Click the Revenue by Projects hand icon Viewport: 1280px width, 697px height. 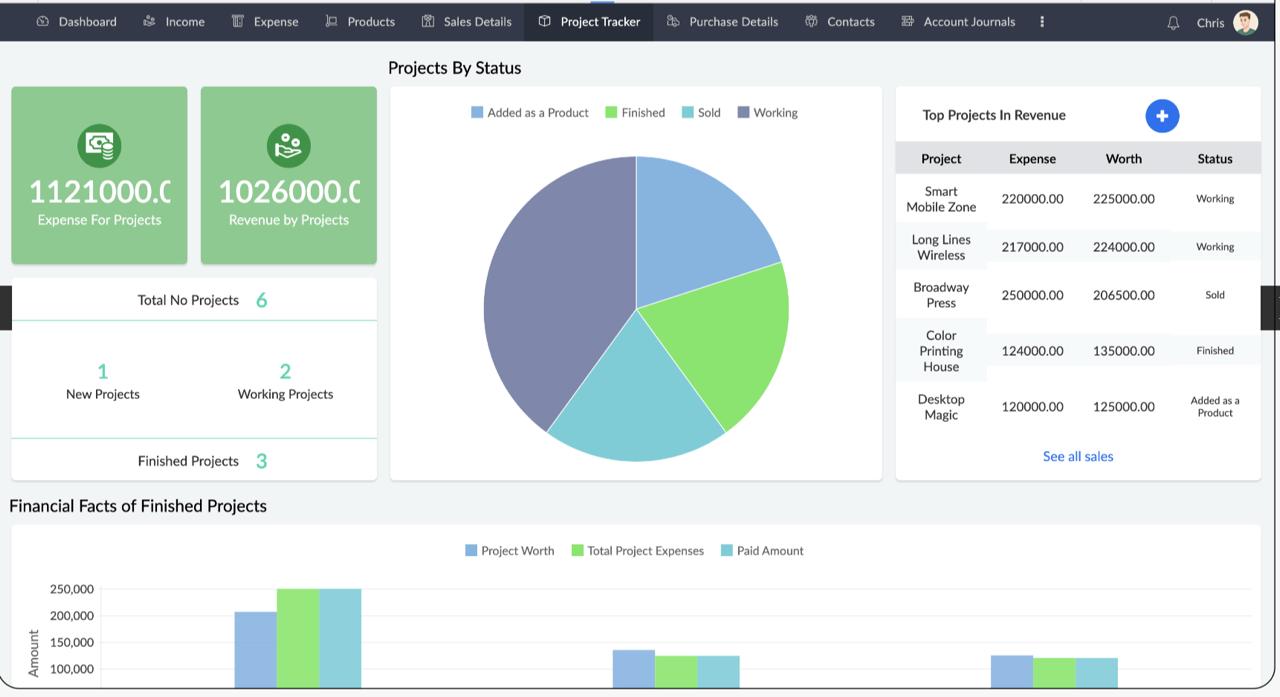tap(288, 146)
